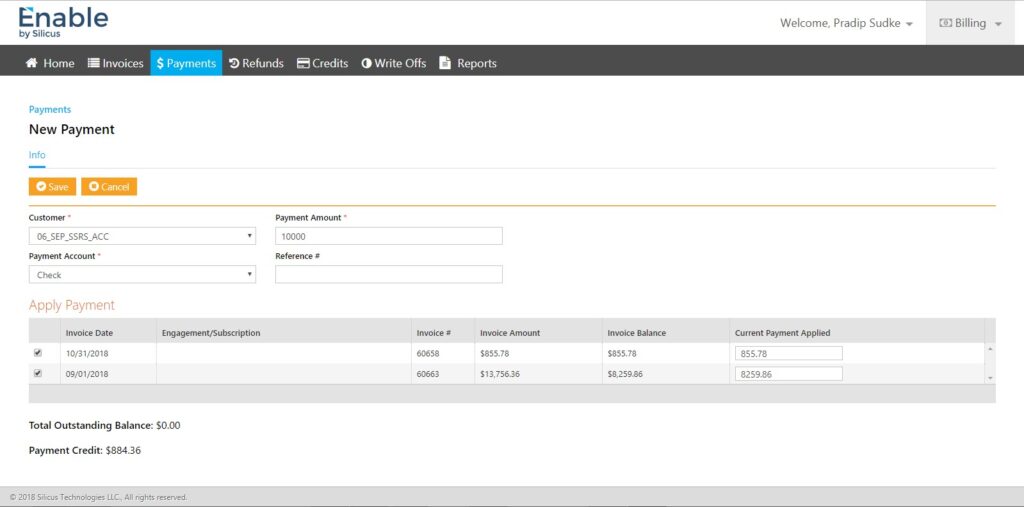Click the Billing money icon
This screenshot has width=1024, height=507.
946,23
